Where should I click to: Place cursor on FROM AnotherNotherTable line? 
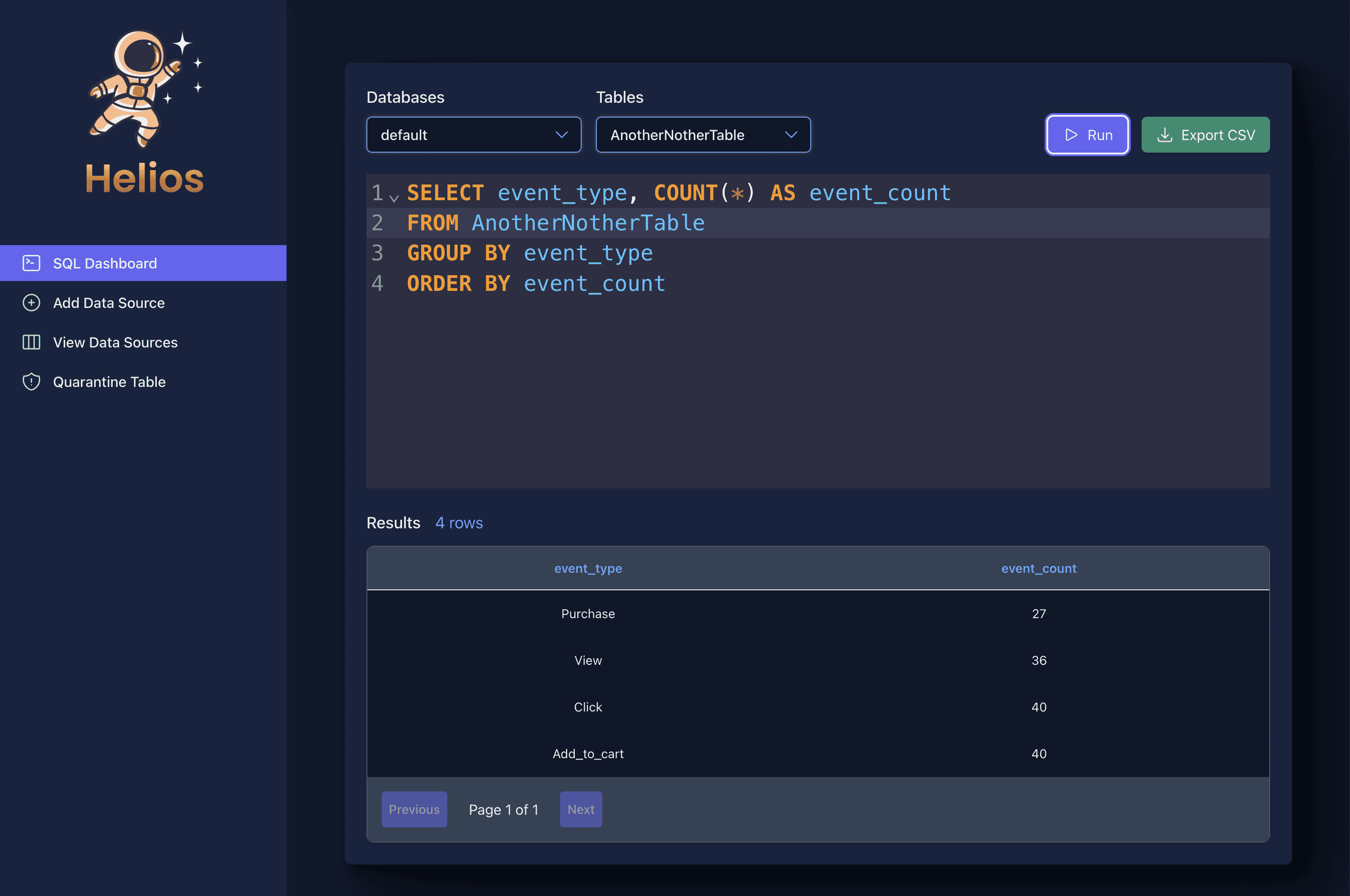[x=556, y=223]
